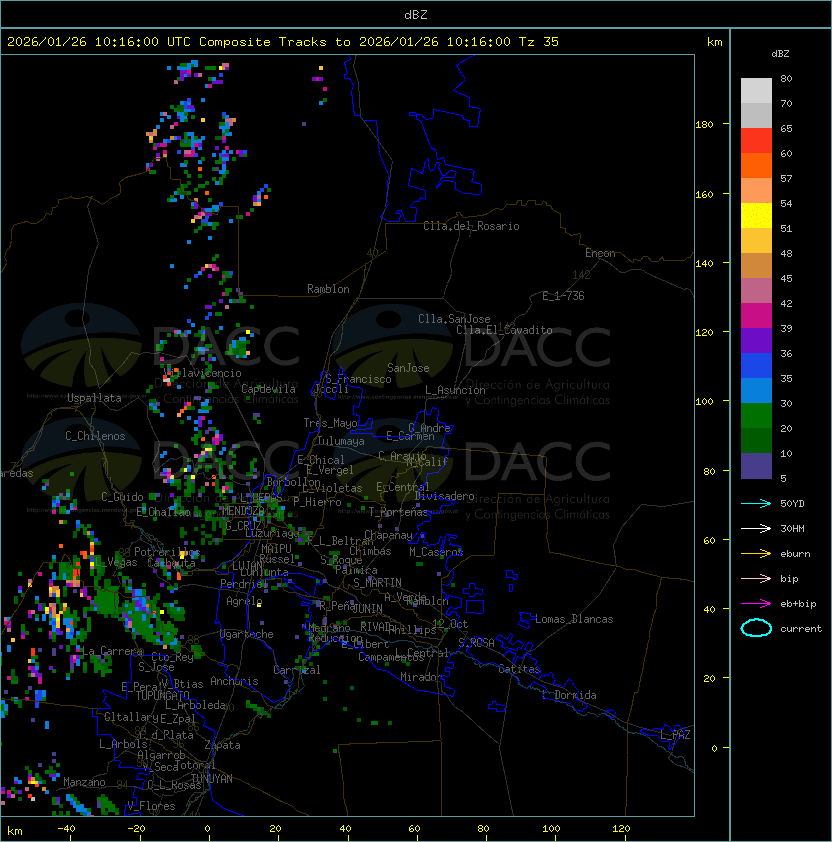The height and width of the screenshot is (842, 832).
Task: Click the '180' tick on the right axis
Action: coord(704,124)
